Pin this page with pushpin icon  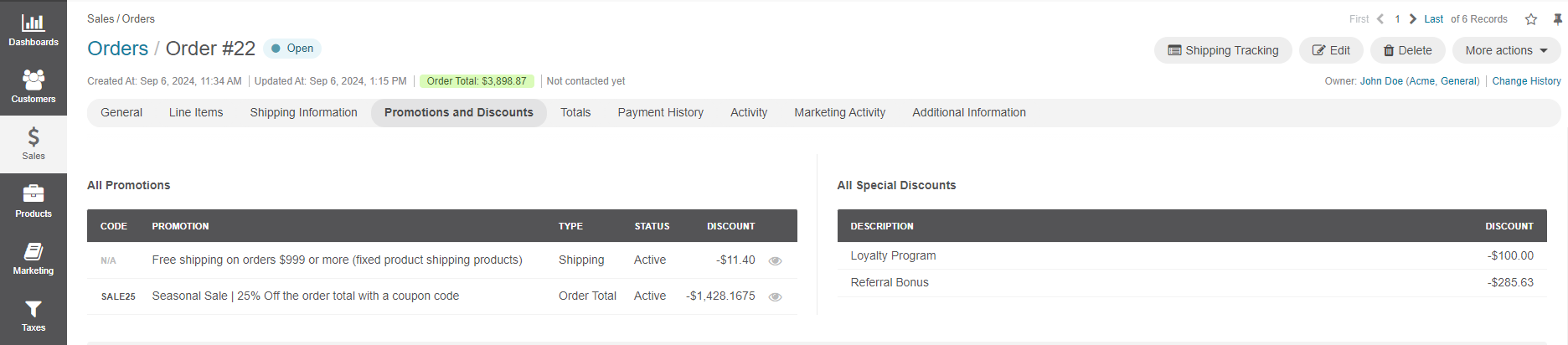click(1557, 19)
